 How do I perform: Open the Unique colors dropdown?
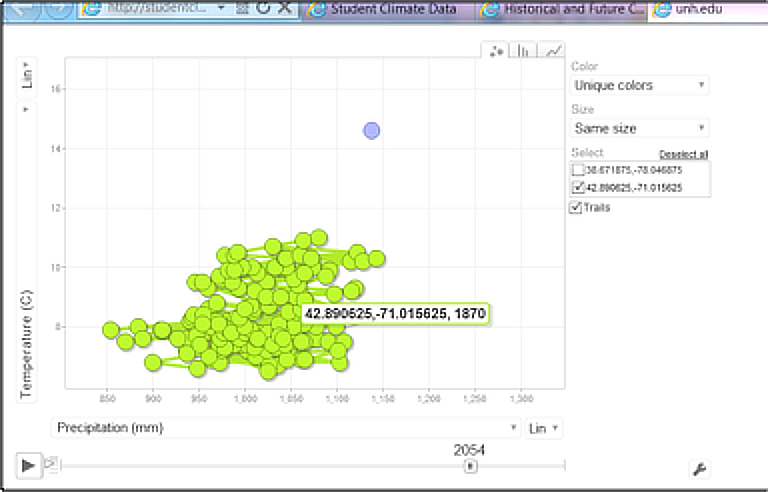[640, 86]
